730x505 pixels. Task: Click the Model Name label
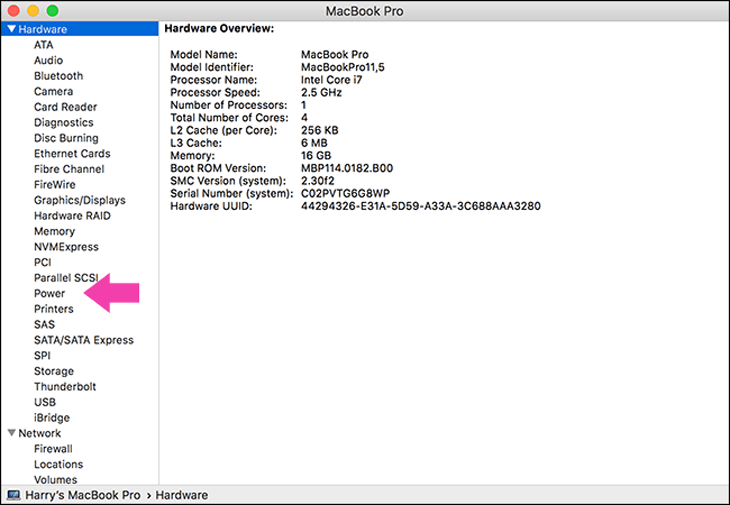(x=204, y=54)
